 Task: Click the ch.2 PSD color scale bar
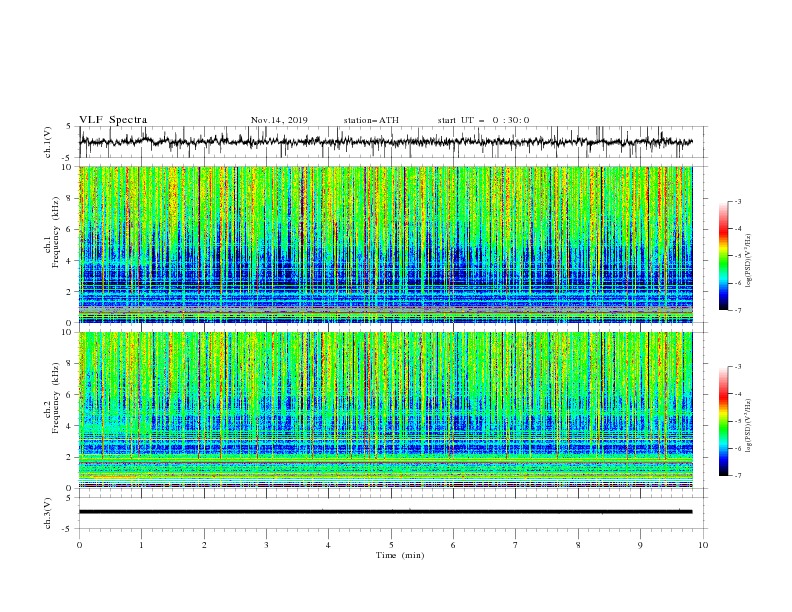(x=723, y=421)
